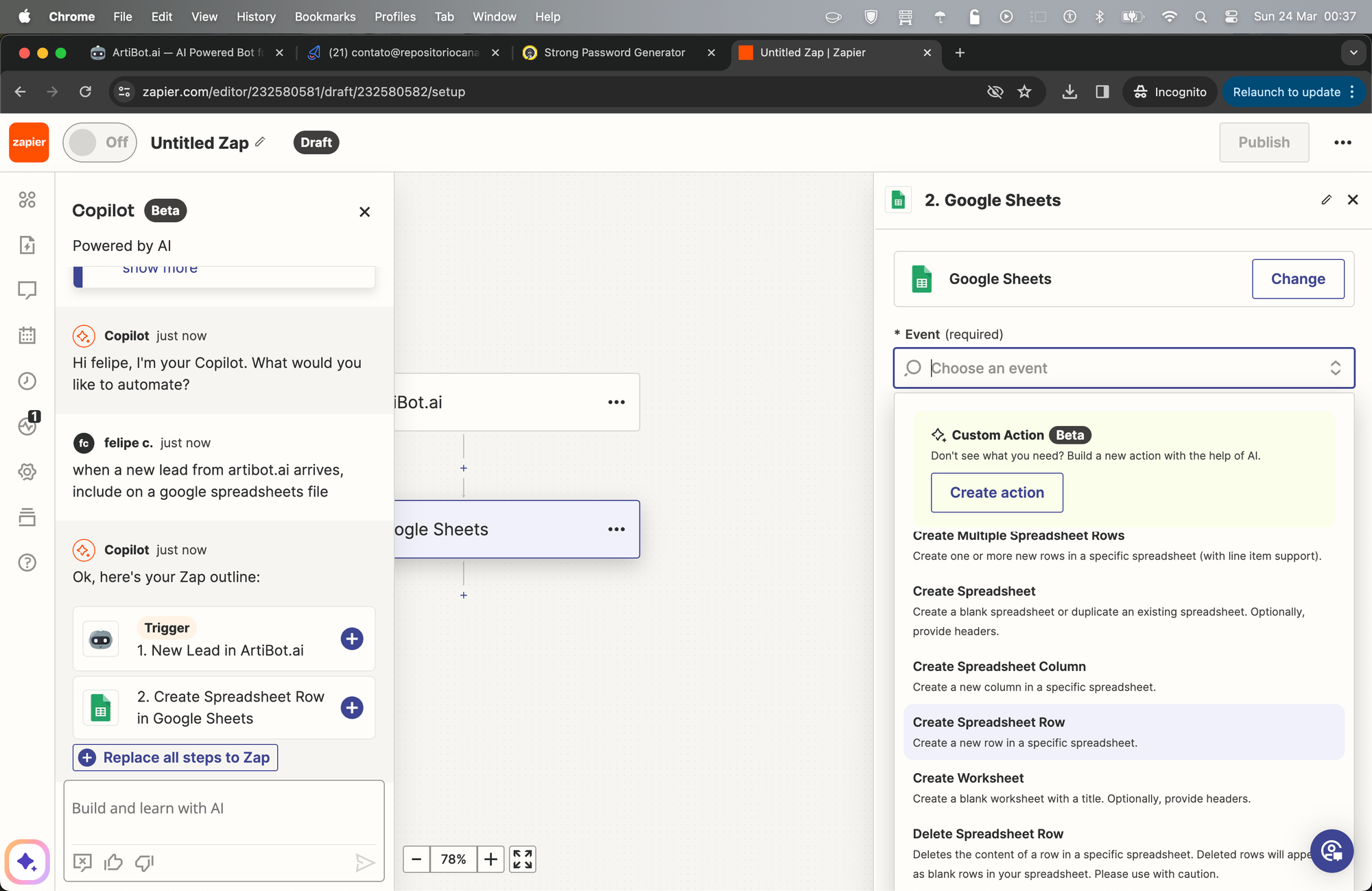The width and height of the screenshot is (1372, 891).
Task: Open the help question-mark sidebar icon
Action: click(x=27, y=562)
